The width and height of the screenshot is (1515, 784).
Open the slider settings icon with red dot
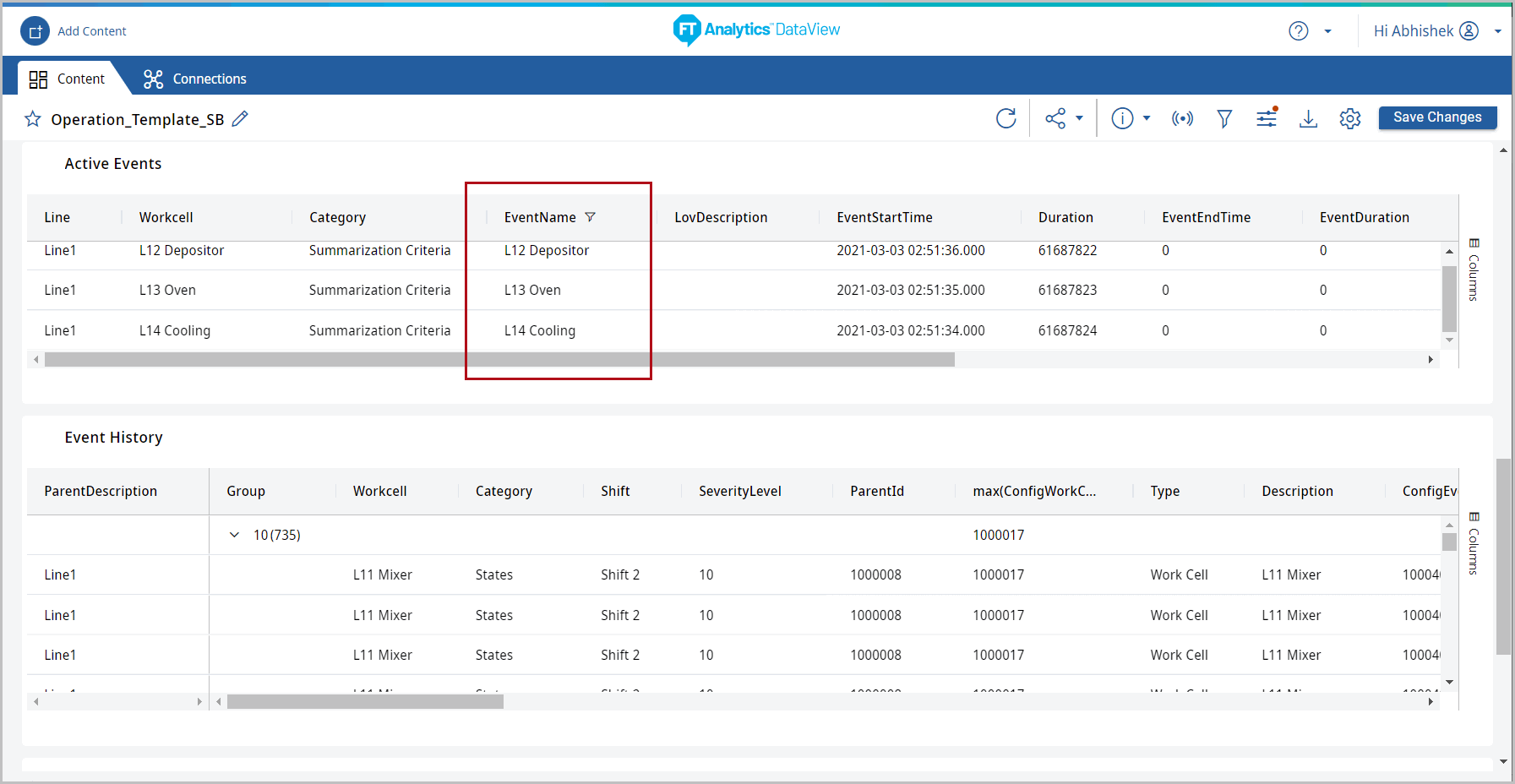click(1267, 118)
